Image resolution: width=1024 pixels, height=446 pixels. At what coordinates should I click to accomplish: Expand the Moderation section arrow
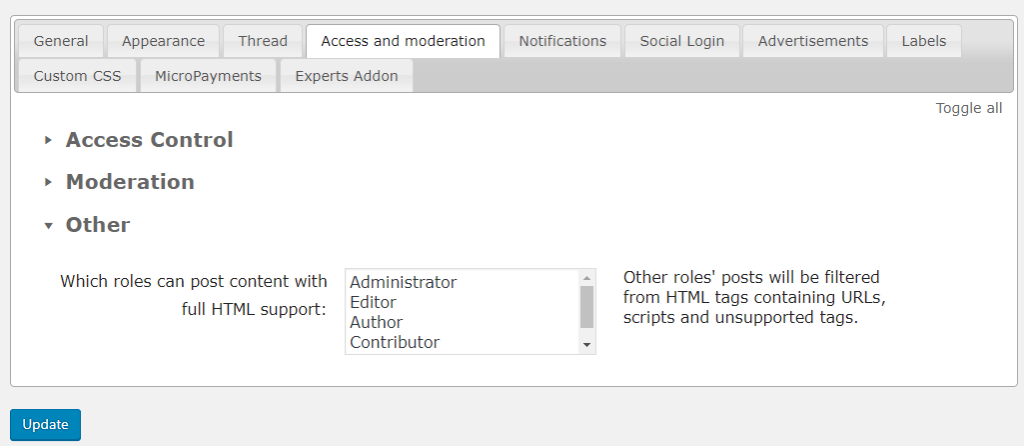pyautogui.click(x=48, y=183)
